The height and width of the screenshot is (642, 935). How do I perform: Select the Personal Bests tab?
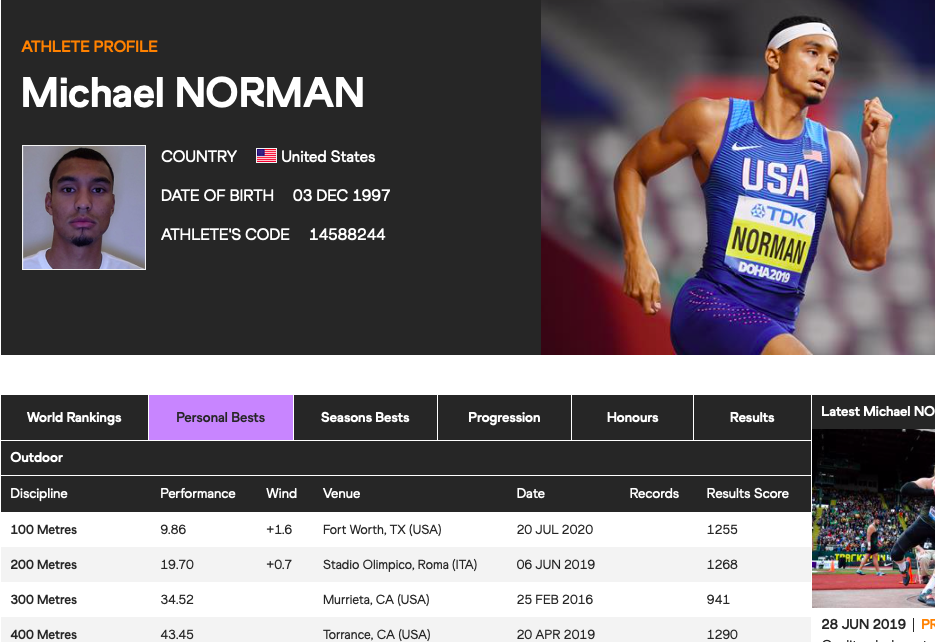(x=221, y=417)
